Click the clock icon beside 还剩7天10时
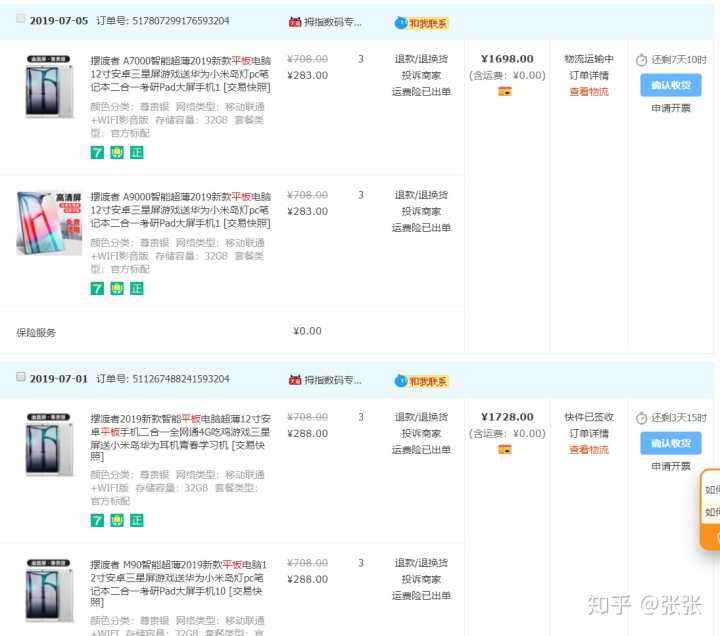Screen dimensions: 720x636 click(642, 59)
